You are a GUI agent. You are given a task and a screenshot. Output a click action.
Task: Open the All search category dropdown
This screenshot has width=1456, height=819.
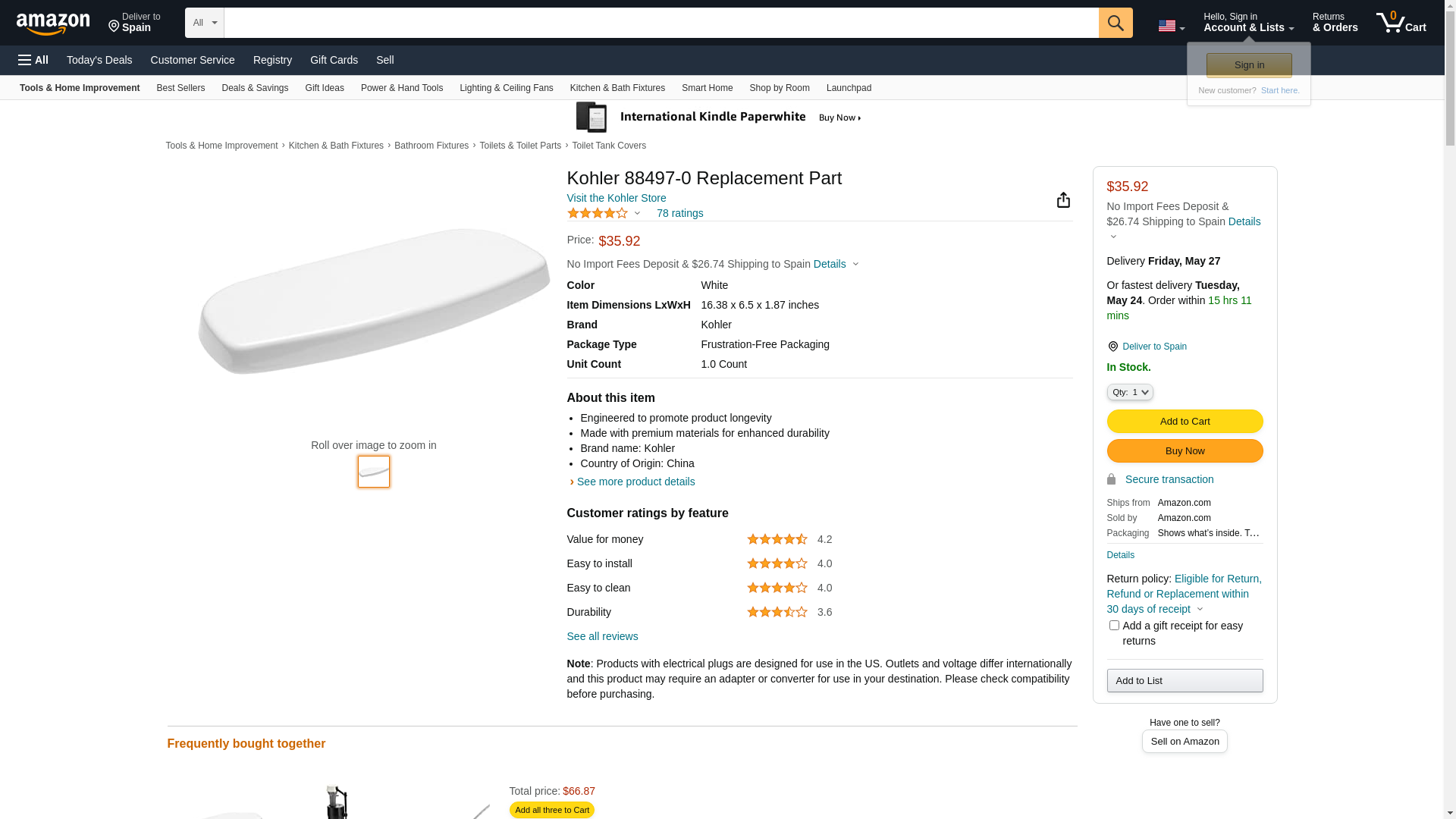(205, 23)
